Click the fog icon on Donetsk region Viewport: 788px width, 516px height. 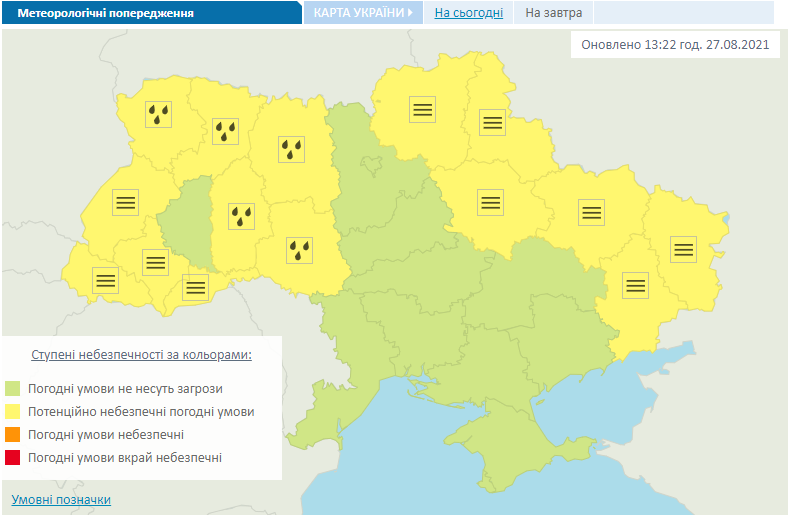point(635,285)
